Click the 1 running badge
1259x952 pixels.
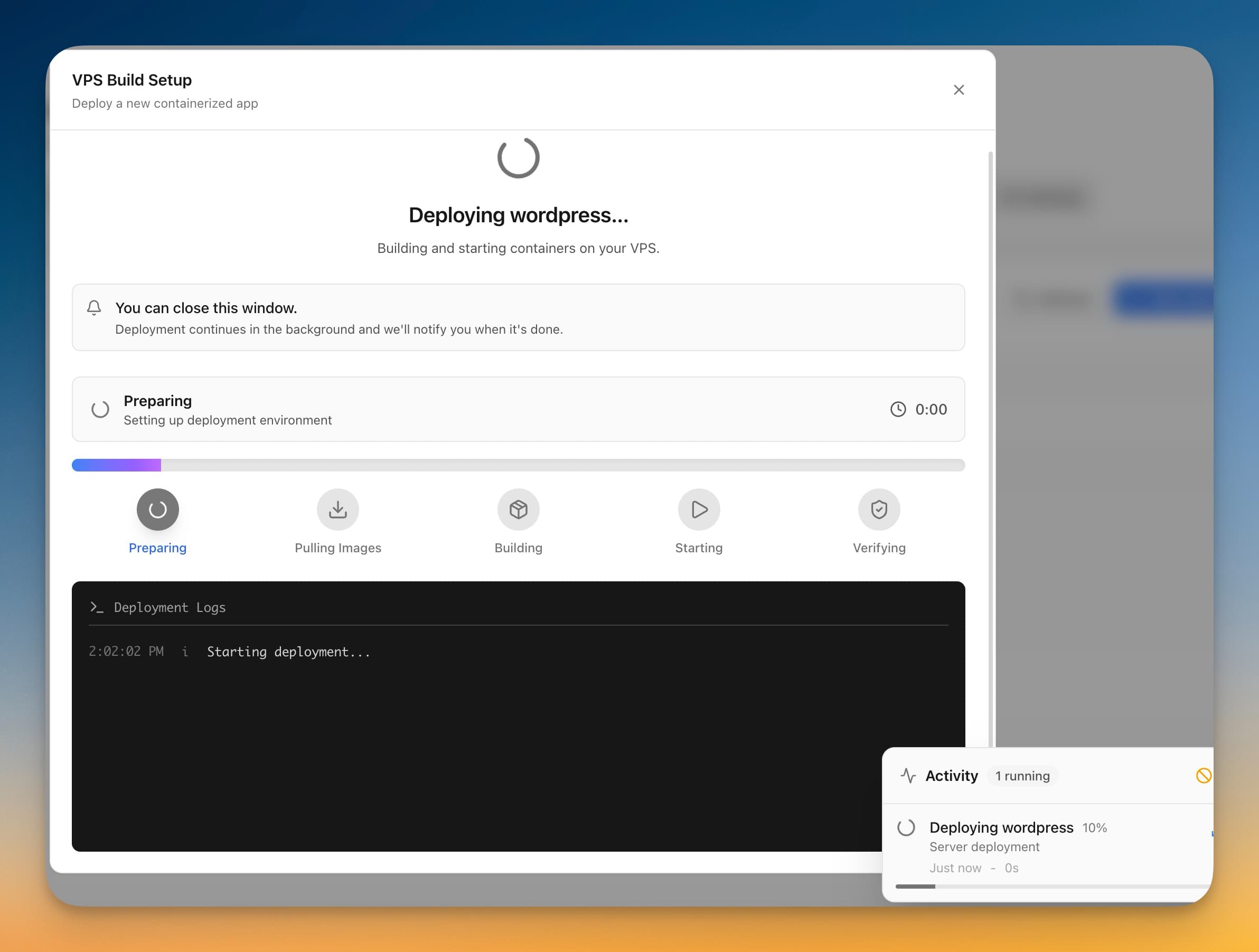(1022, 776)
